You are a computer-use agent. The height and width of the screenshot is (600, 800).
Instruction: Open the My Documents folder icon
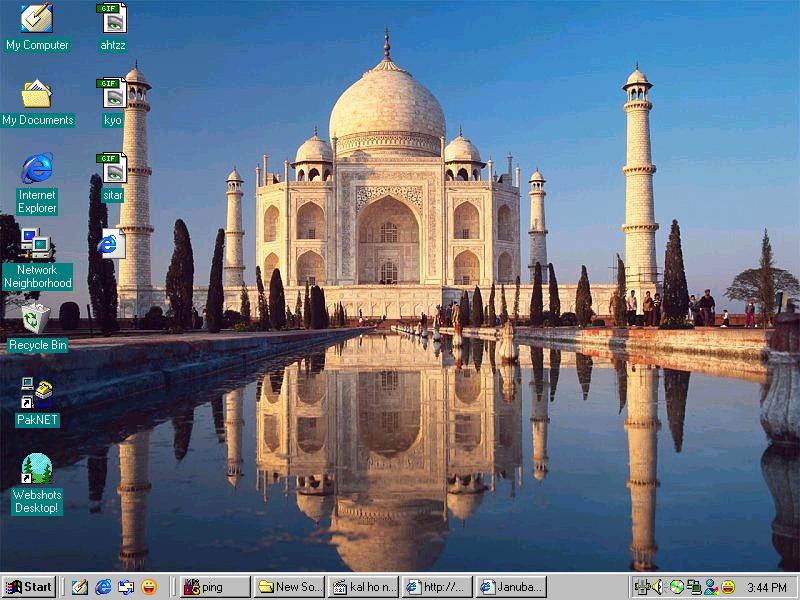37,102
